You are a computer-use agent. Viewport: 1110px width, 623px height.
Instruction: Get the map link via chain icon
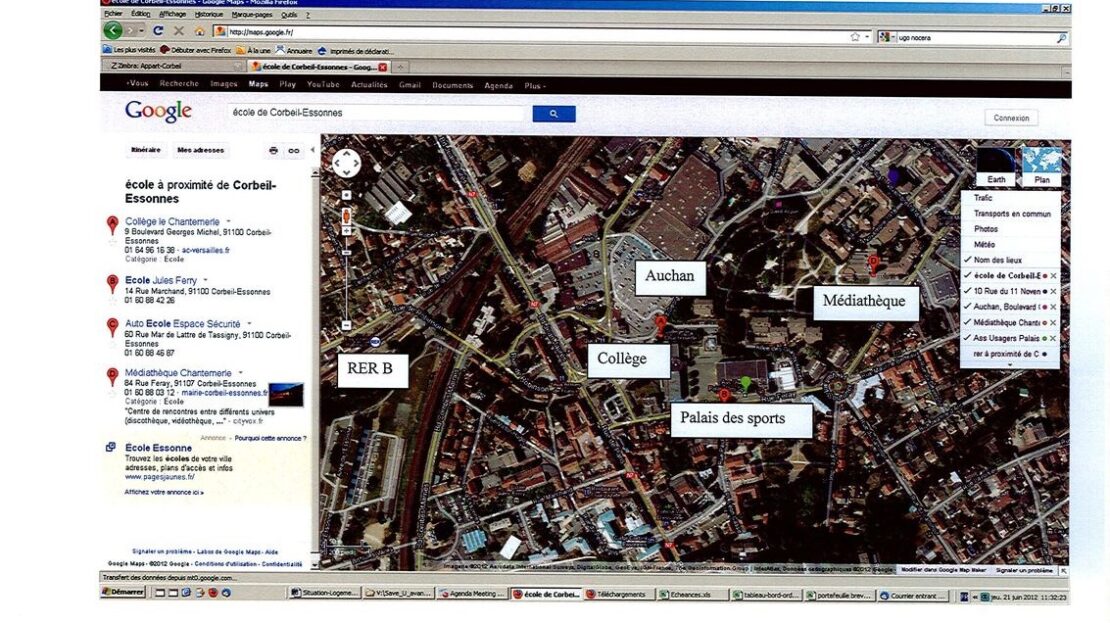point(294,151)
